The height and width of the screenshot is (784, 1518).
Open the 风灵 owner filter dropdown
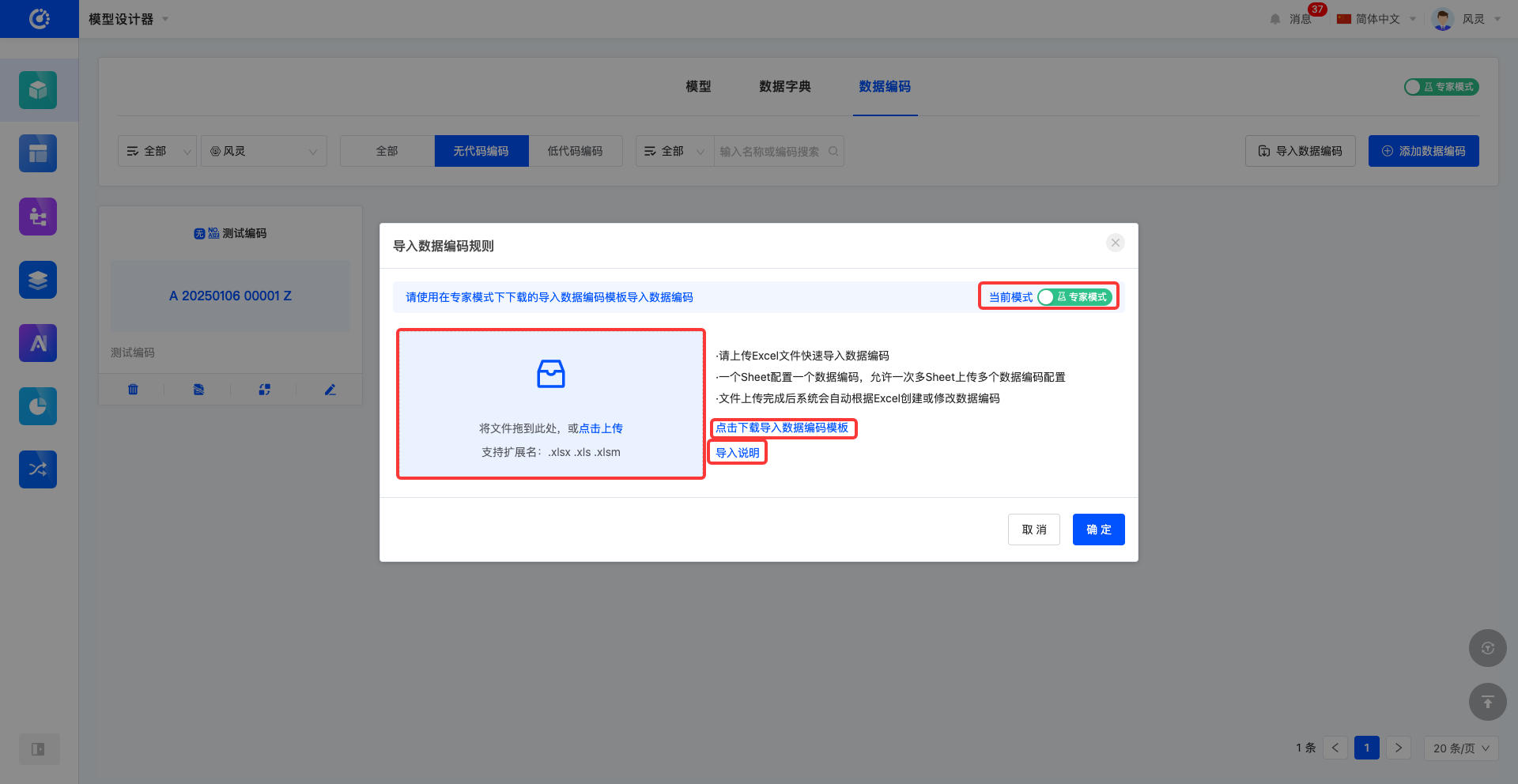[264, 151]
